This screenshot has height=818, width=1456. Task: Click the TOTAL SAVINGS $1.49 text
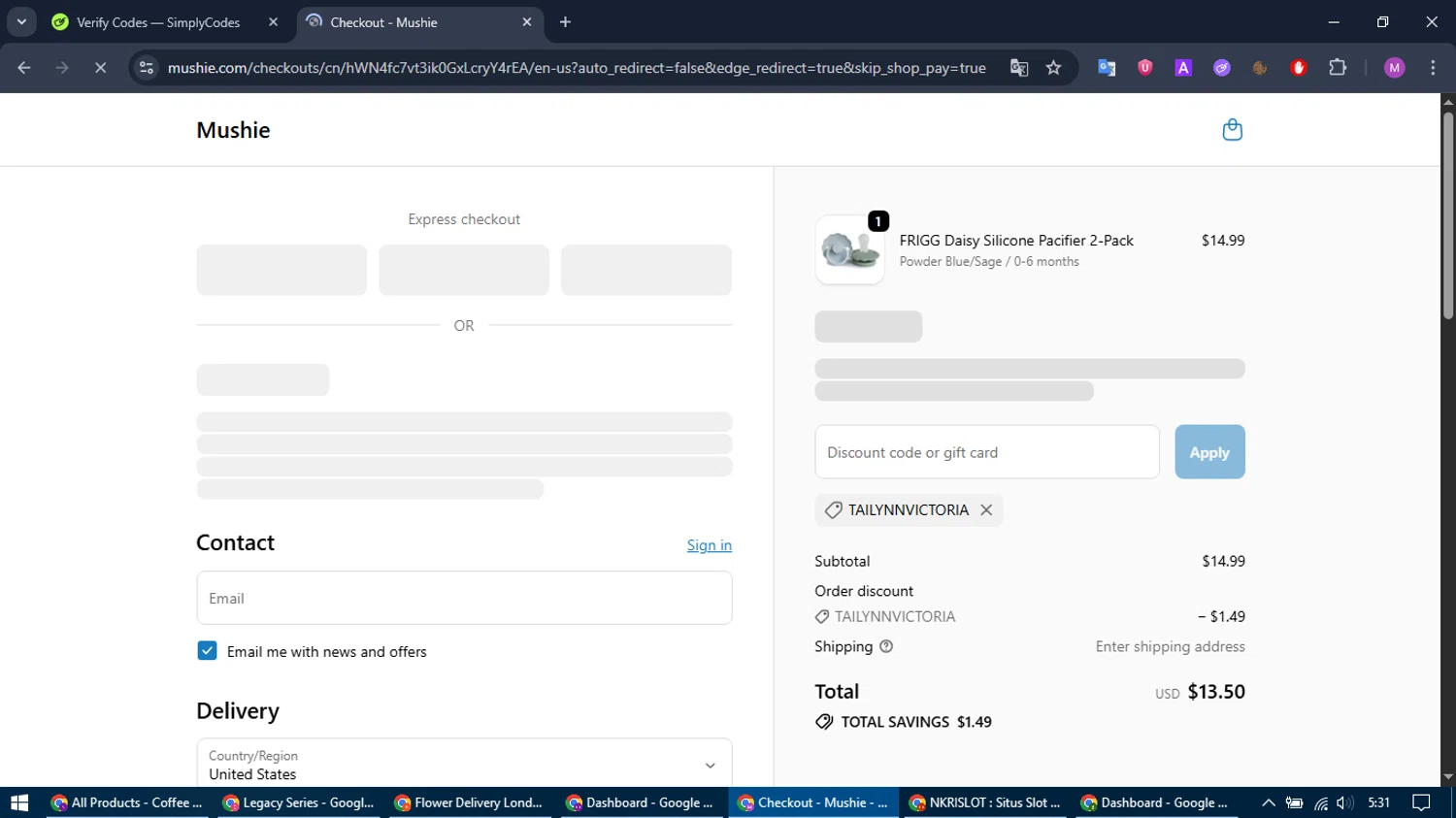(916, 722)
